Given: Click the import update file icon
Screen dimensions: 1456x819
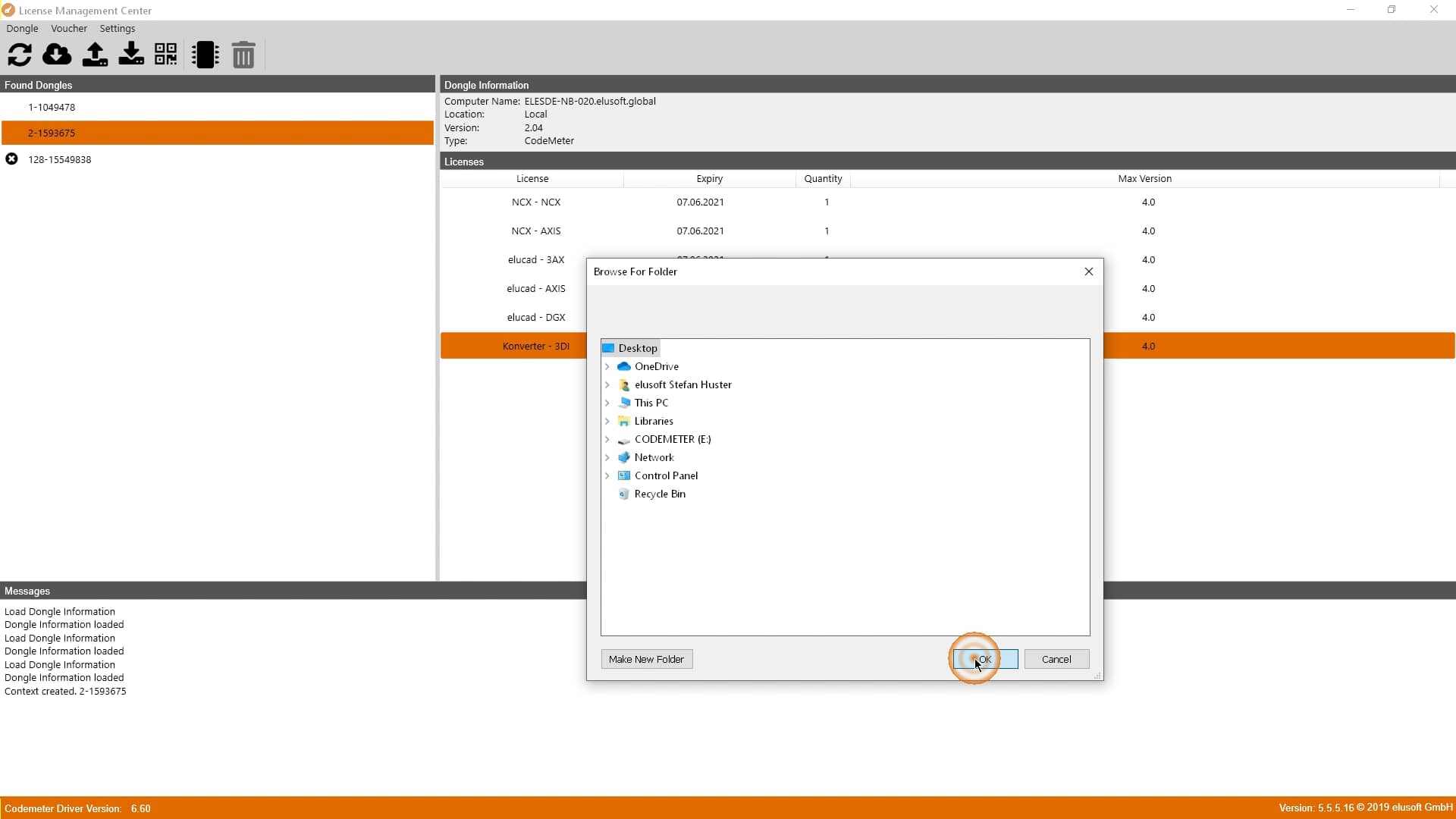Looking at the screenshot, I should (130, 55).
